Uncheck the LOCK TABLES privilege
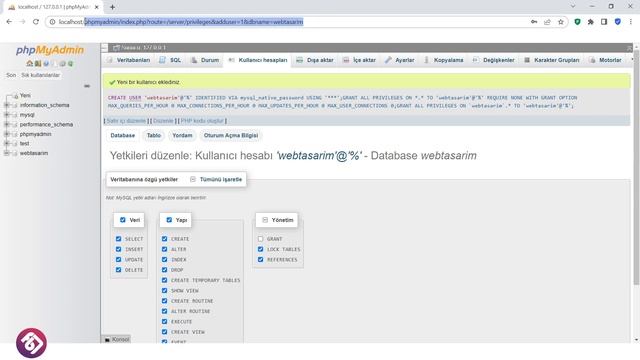Viewport: 640px width, 360px height. tap(260, 249)
